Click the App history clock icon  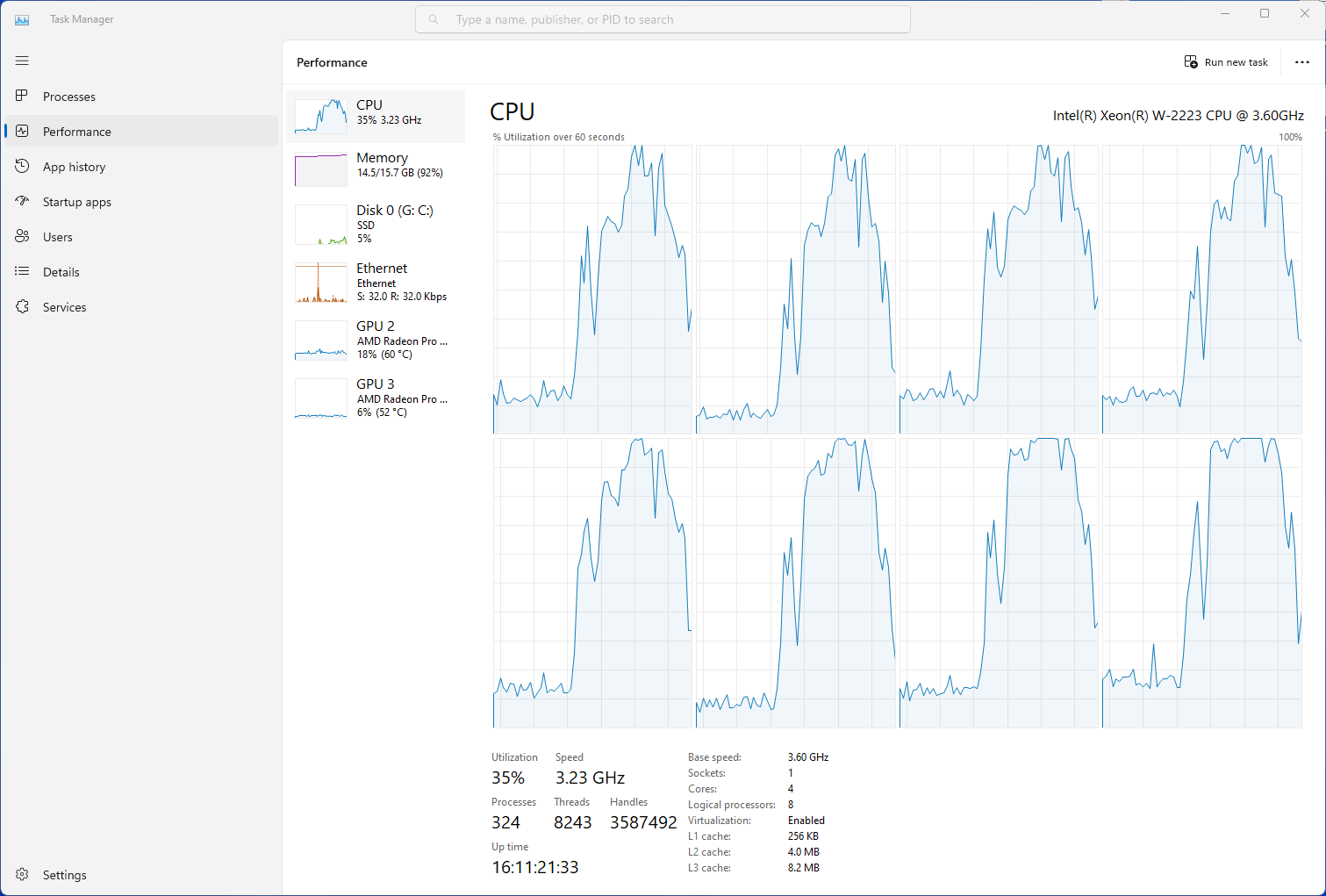(22, 166)
